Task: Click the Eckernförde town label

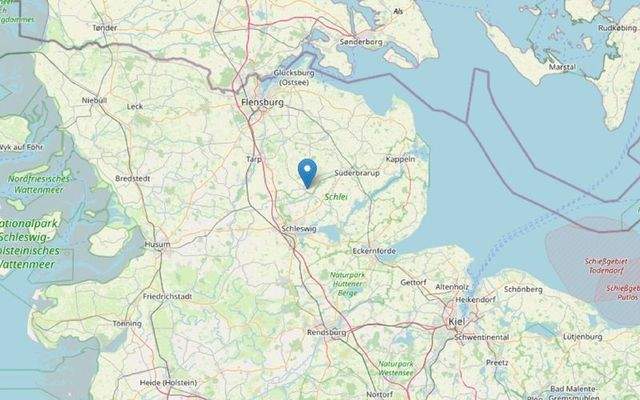Action: coord(374,251)
